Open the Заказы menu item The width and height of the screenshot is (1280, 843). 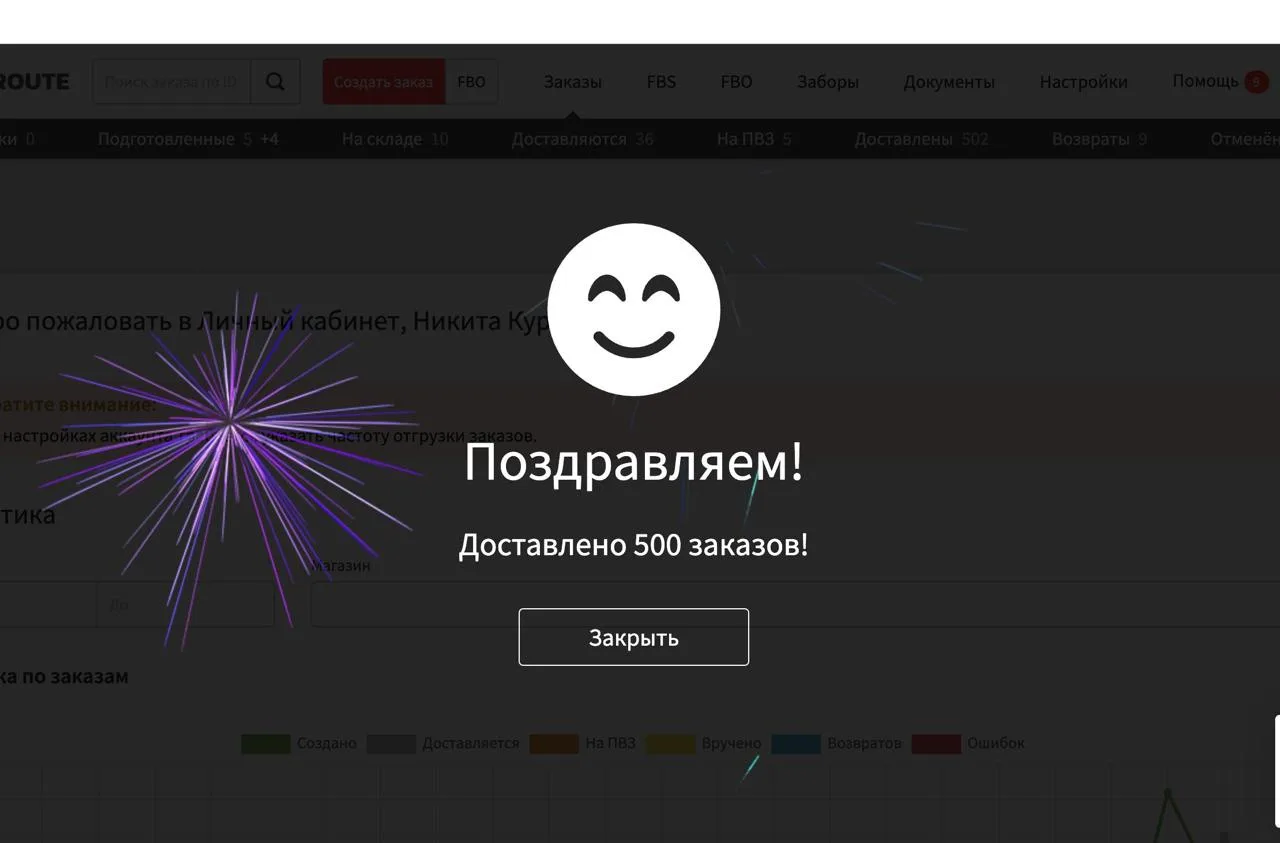(x=573, y=82)
